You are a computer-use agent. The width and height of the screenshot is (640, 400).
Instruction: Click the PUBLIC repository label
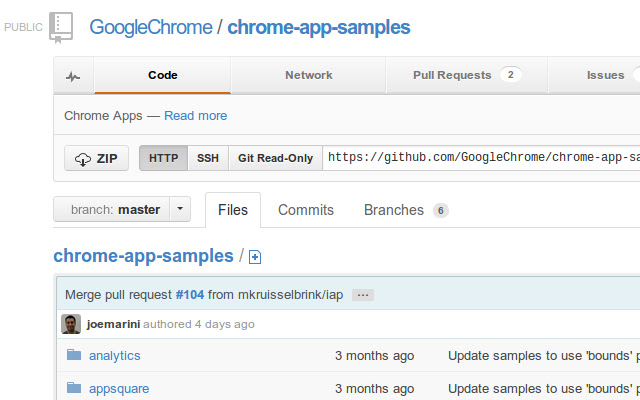point(23,27)
